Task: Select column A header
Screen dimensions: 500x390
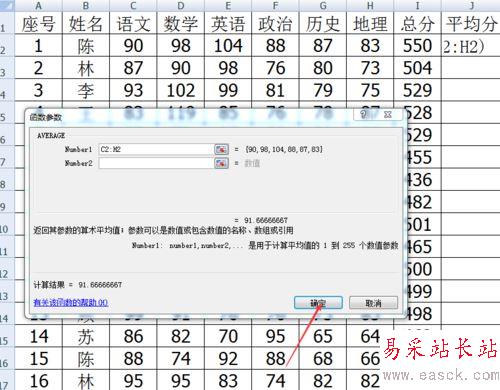Action: pos(39,6)
